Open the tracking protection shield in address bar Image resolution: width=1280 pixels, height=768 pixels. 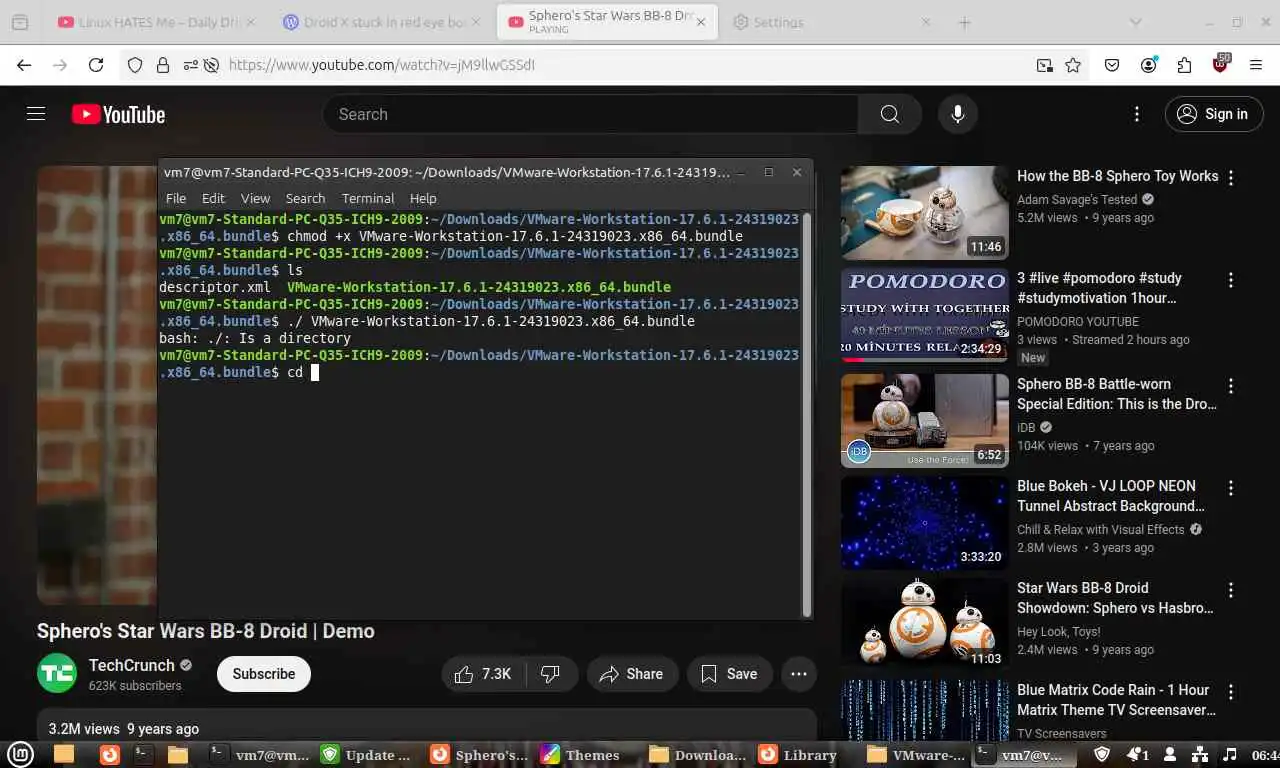[135, 65]
